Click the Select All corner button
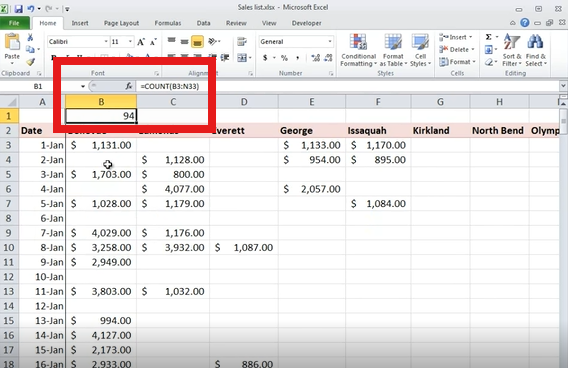Viewport: 568px width, 368px height. [9, 102]
